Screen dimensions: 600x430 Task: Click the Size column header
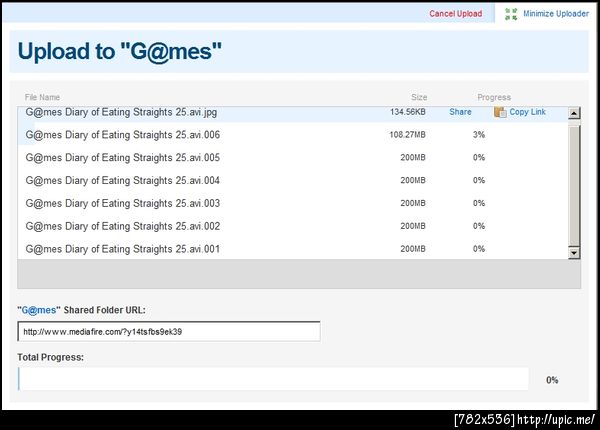(x=419, y=97)
